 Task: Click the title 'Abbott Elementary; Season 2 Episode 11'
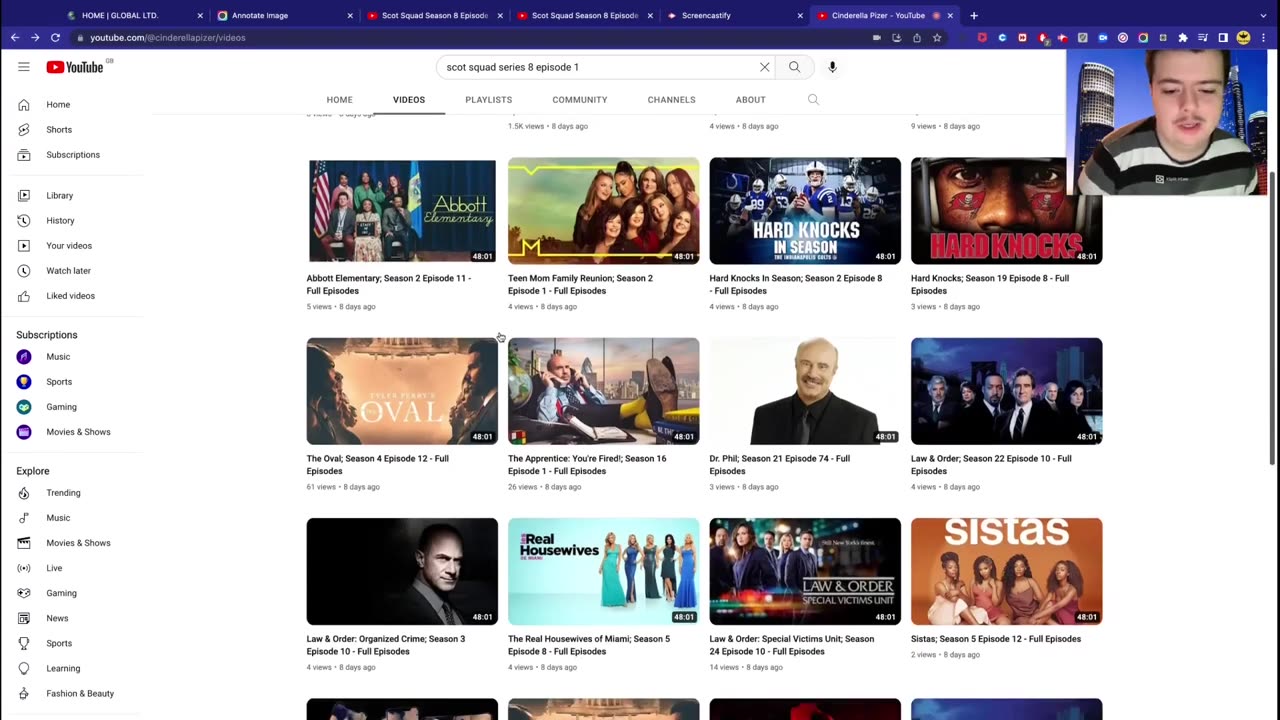(x=389, y=285)
